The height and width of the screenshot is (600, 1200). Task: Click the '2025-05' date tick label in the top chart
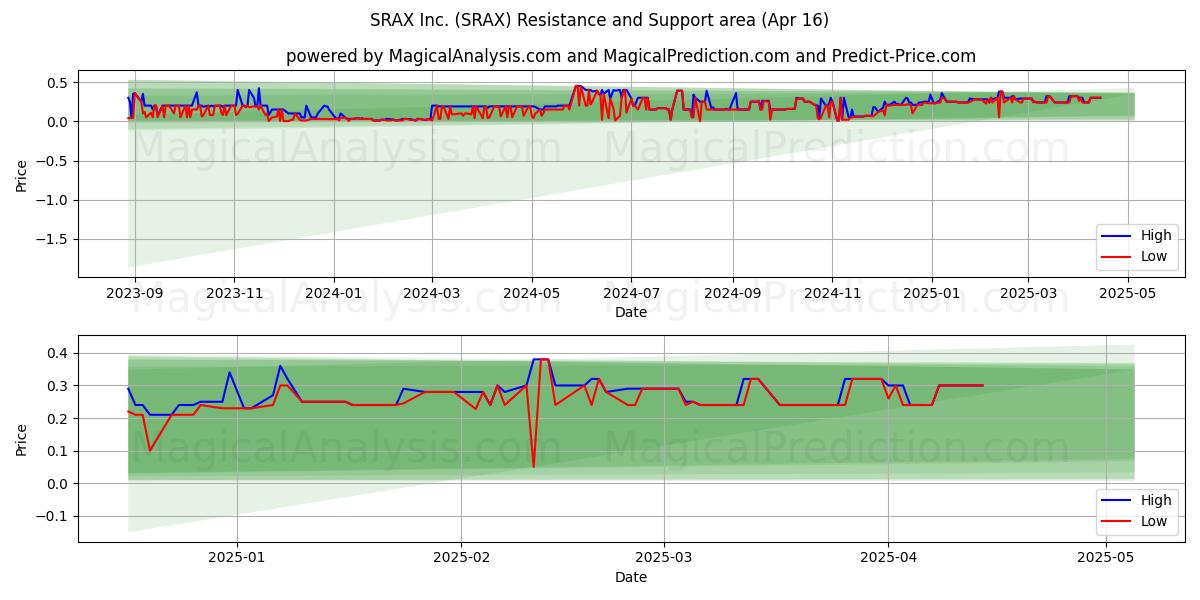tap(1129, 294)
